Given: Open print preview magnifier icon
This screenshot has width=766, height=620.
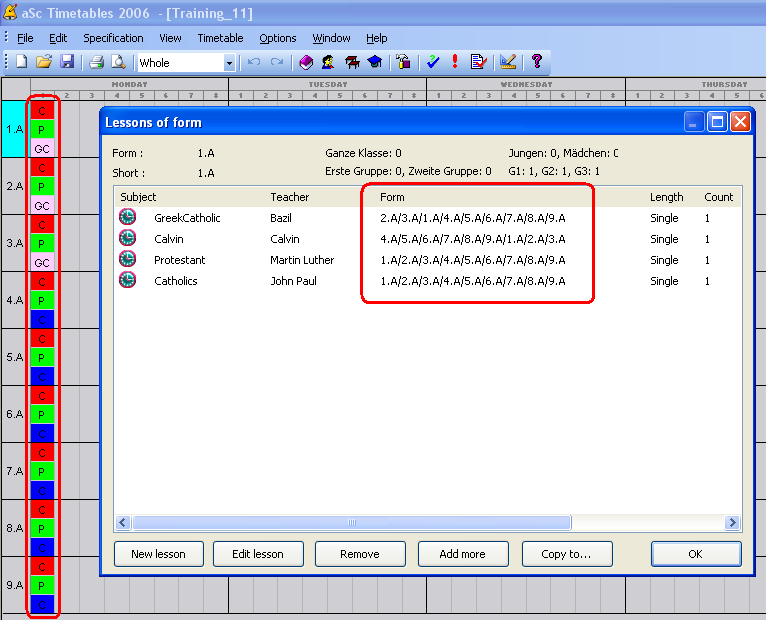Looking at the screenshot, I should click(x=118, y=62).
